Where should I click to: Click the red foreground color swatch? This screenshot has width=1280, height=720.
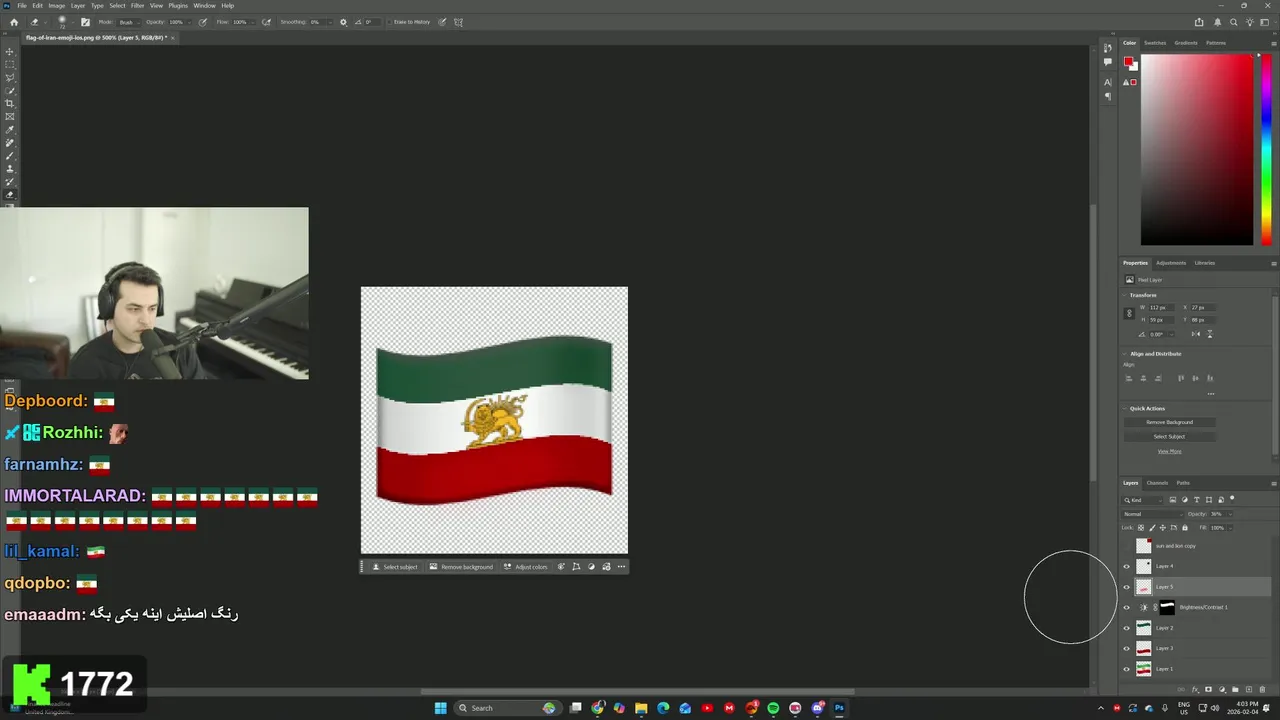point(1128,62)
